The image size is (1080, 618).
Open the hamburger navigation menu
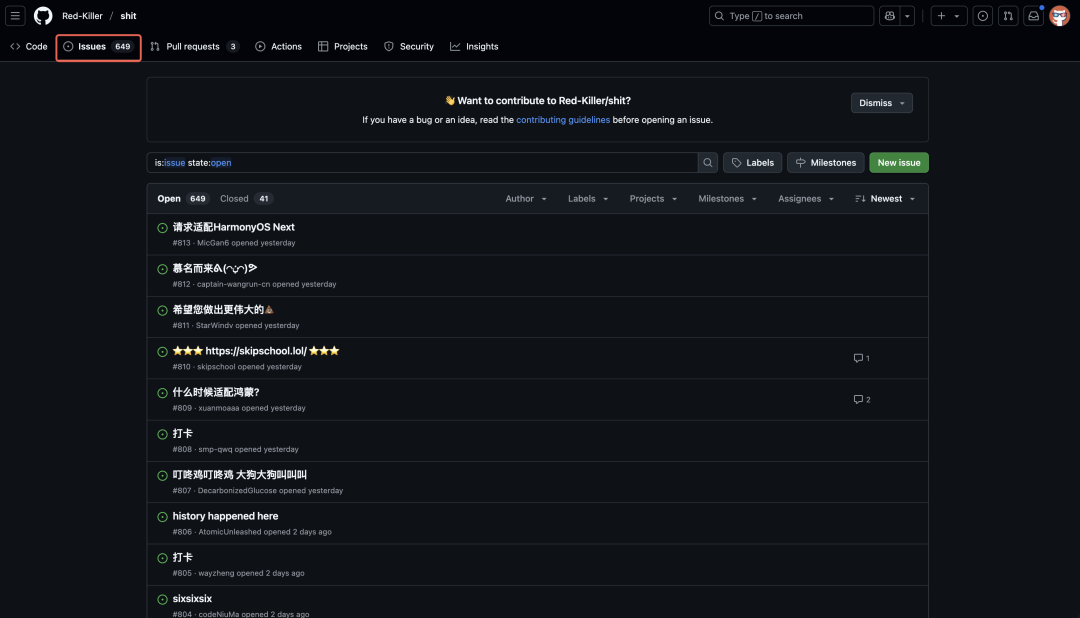click(x=15, y=16)
